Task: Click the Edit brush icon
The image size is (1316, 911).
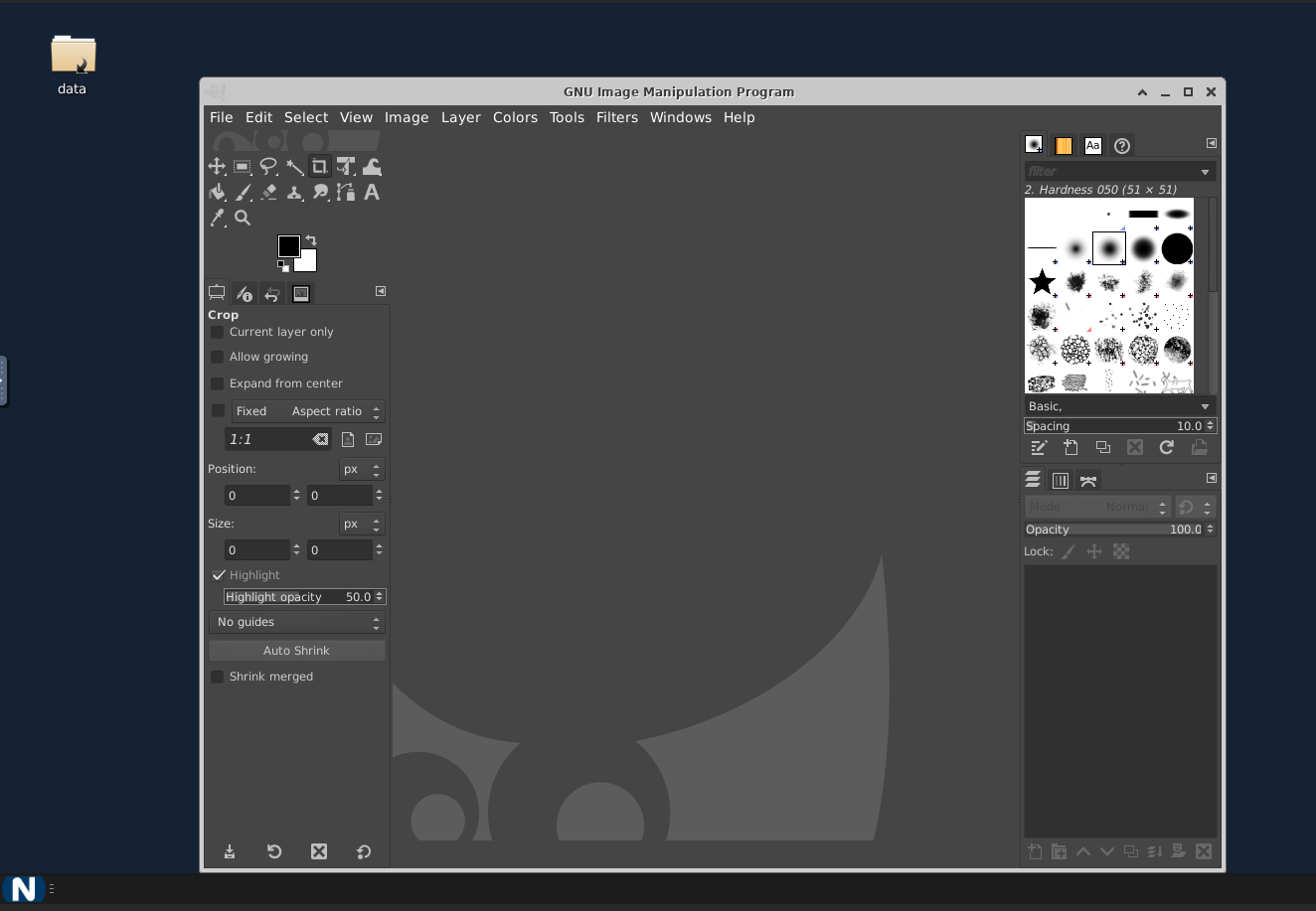Action: [x=1039, y=448]
